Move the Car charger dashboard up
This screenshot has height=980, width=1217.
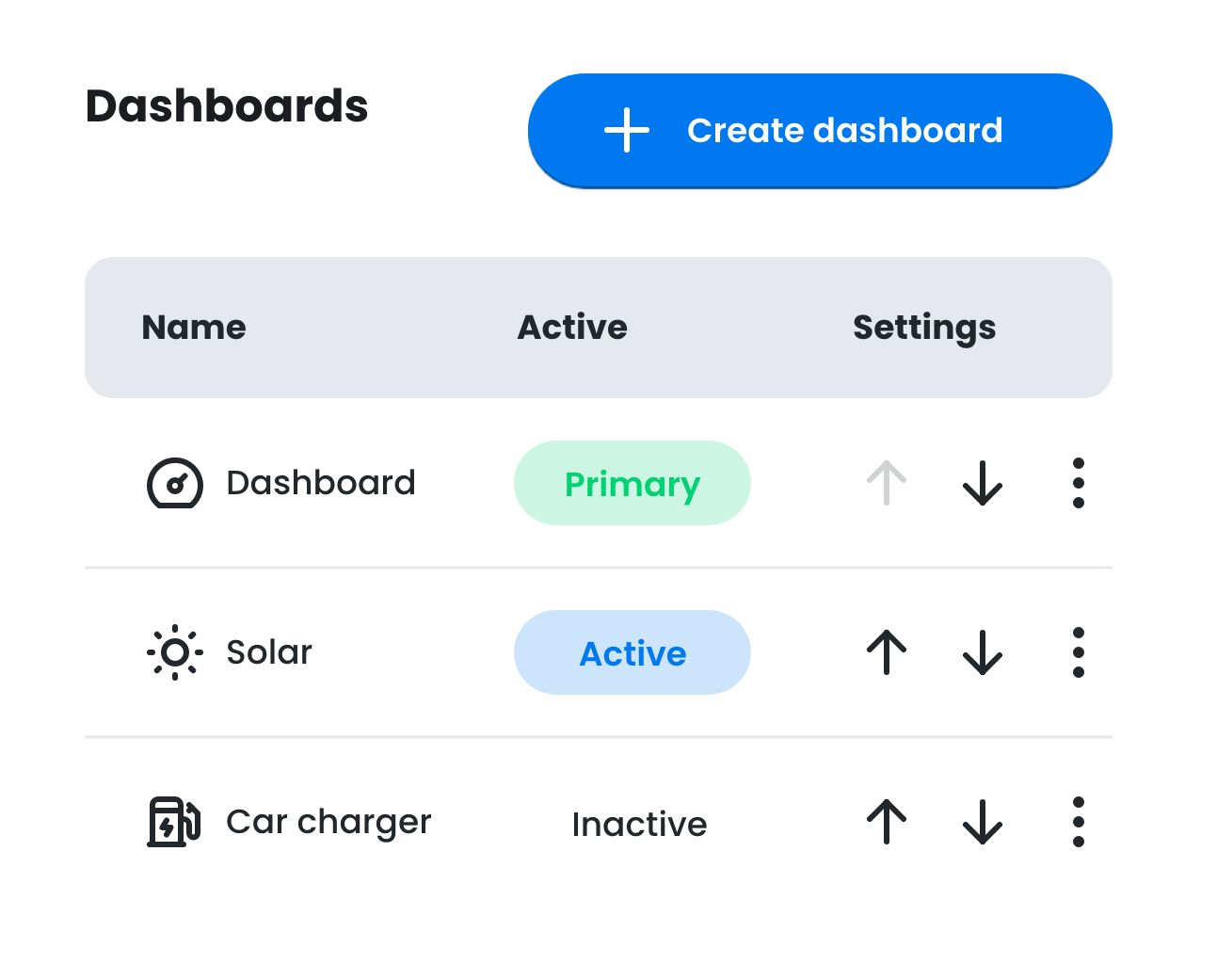pyautogui.click(x=886, y=821)
